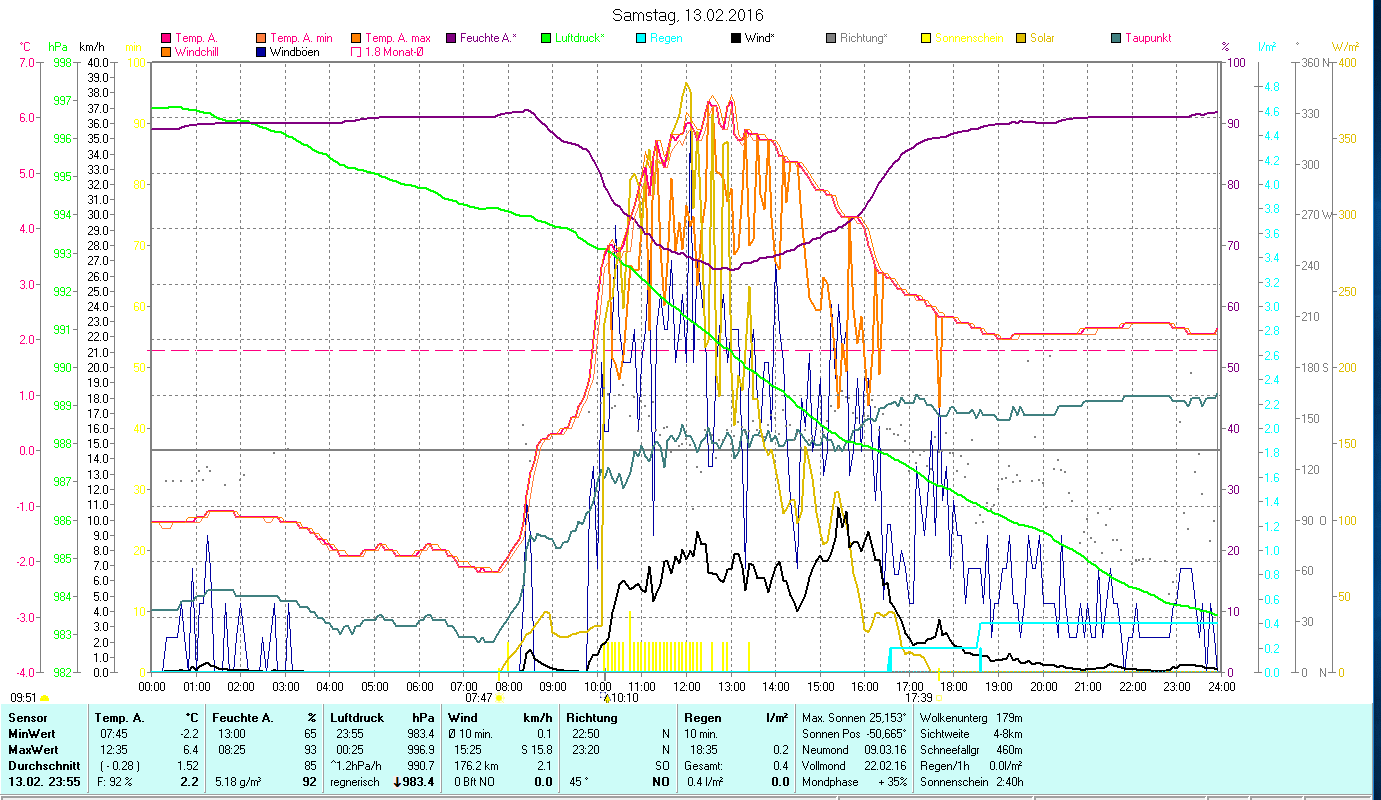1381x800 pixels.
Task: Click the yellow sun icon beside 09:51
Action: tap(44, 698)
